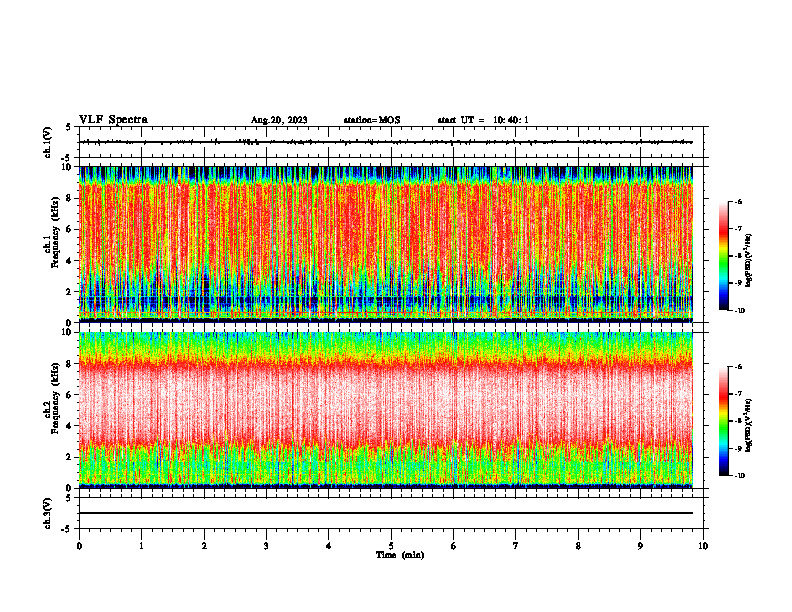Image resolution: width=792 pixels, height=612 pixels.
Task: Click the time axis tick label "1"
Action: pos(142,546)
